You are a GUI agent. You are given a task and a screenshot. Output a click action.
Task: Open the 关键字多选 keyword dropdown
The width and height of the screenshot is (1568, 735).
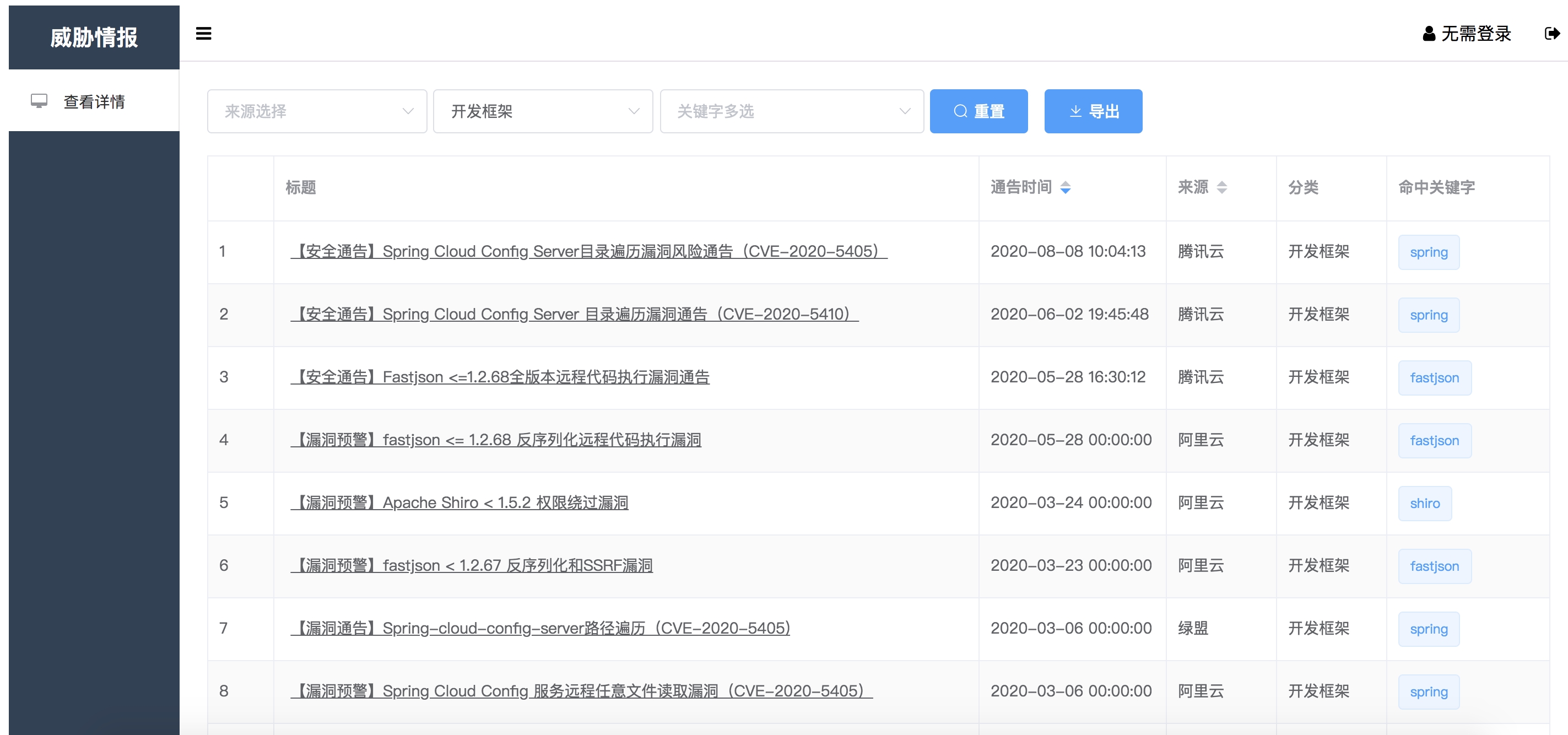click(x=791, y=111)
